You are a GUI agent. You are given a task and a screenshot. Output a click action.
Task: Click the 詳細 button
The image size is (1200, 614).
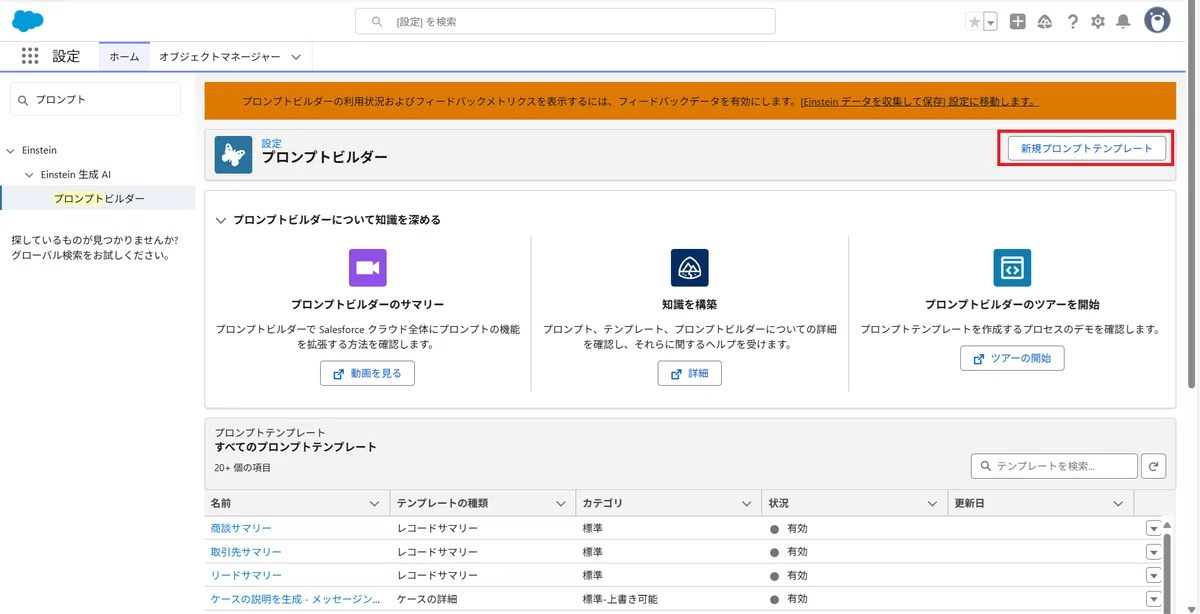coord(689,373)
